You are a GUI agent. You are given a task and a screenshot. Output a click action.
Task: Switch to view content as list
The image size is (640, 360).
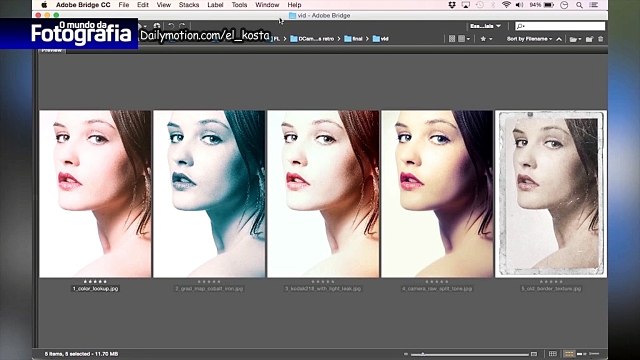pyautogui.click(x=594, y=354)
